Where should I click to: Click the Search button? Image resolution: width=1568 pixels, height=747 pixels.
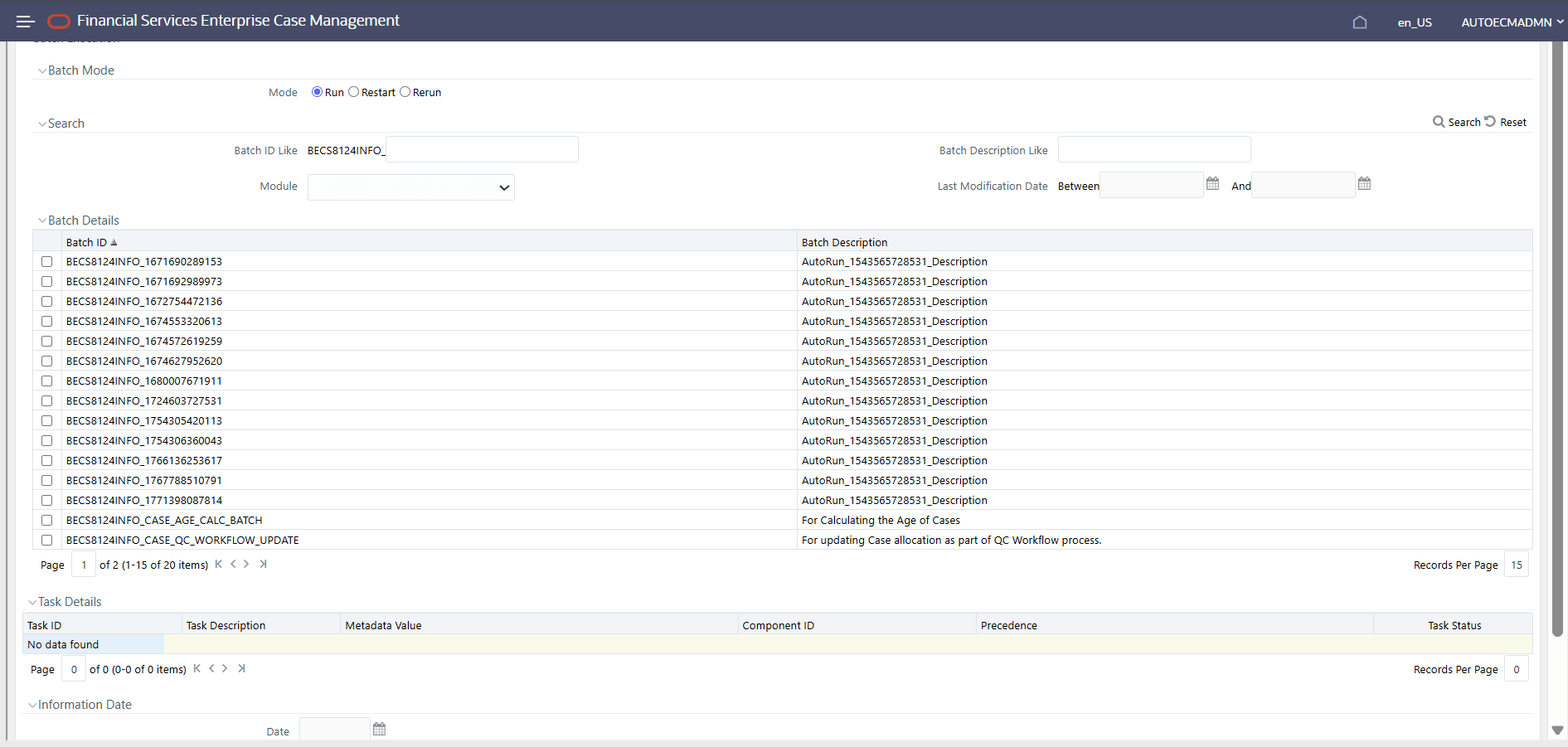1464,122
